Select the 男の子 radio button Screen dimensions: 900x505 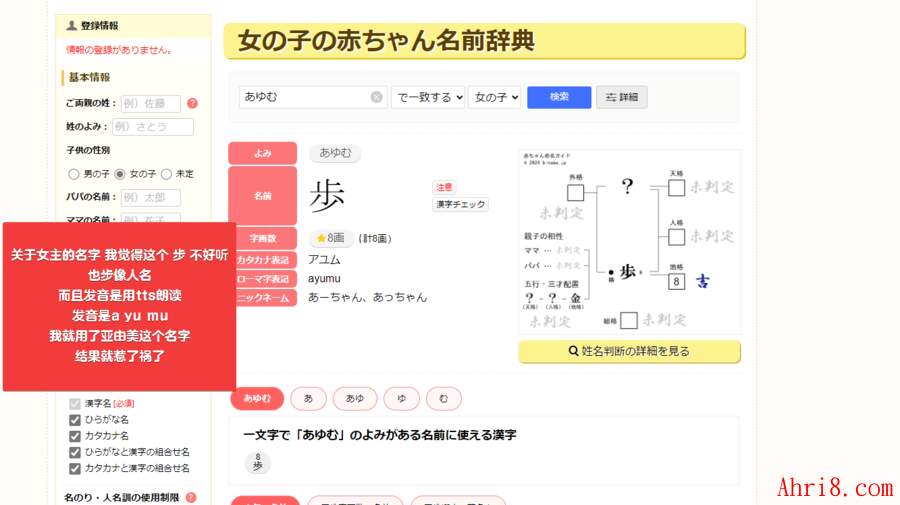[73, 174]
